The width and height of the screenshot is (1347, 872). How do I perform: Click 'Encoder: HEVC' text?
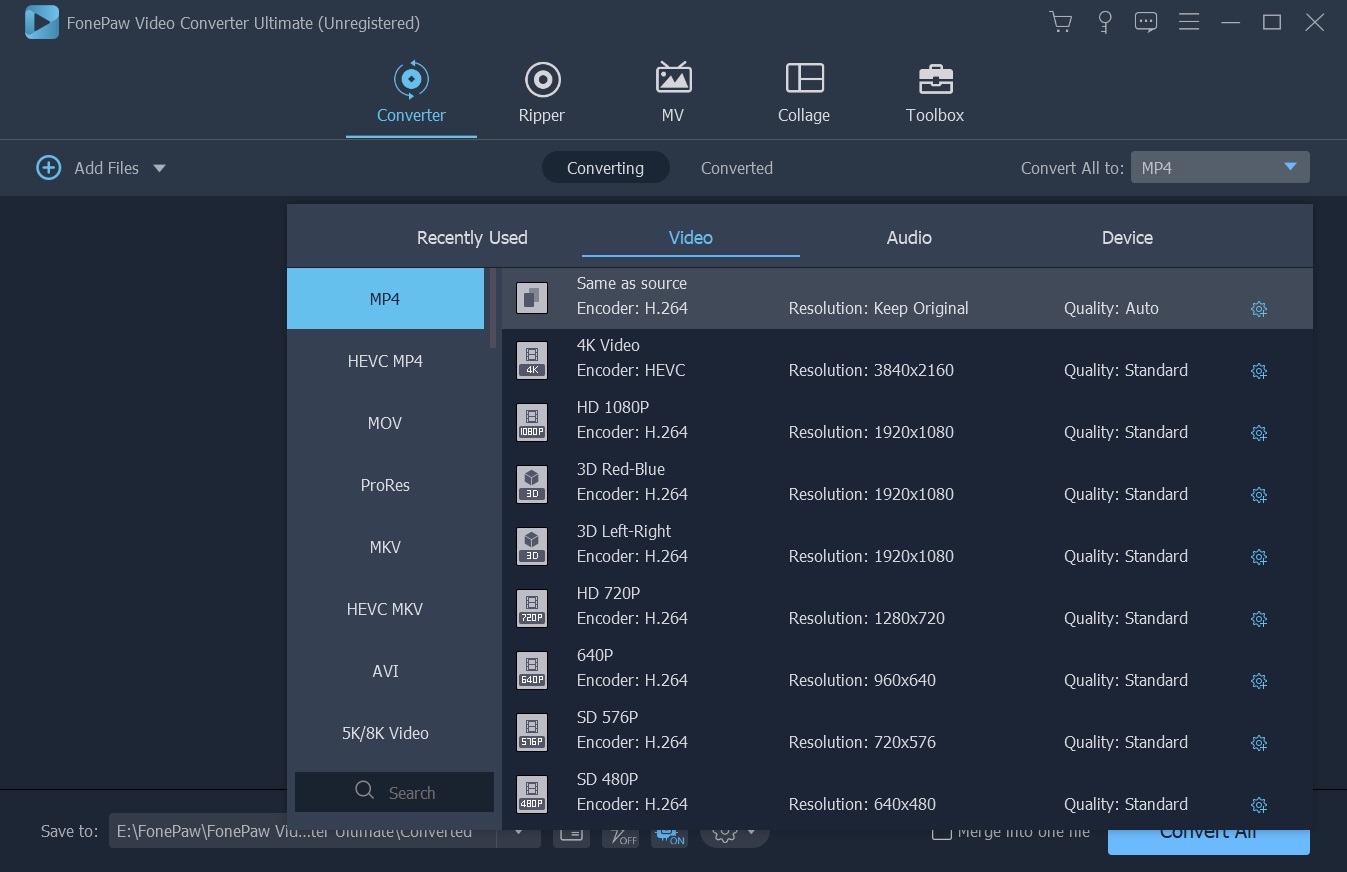[631, 370]
